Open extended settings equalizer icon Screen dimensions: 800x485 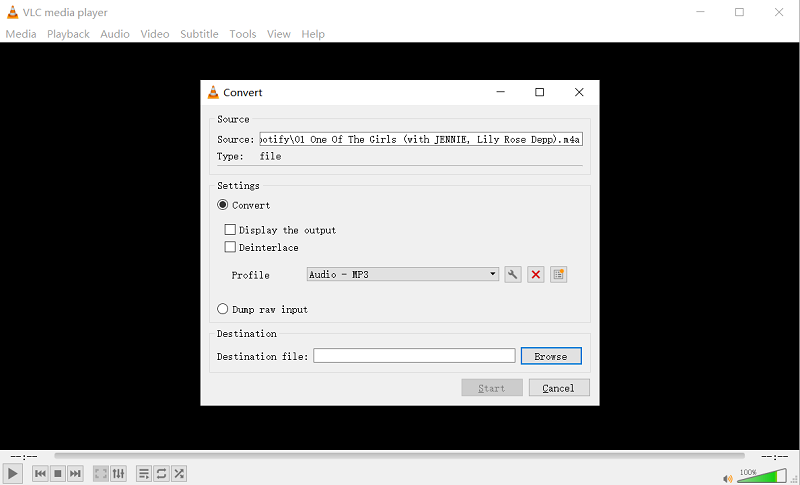118,474
